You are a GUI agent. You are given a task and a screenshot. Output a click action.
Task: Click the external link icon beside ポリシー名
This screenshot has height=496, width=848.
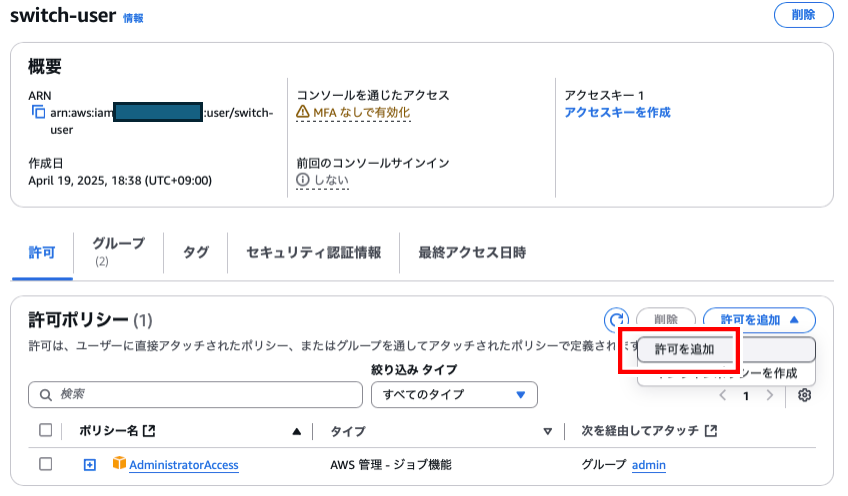(x=149, y=431)
